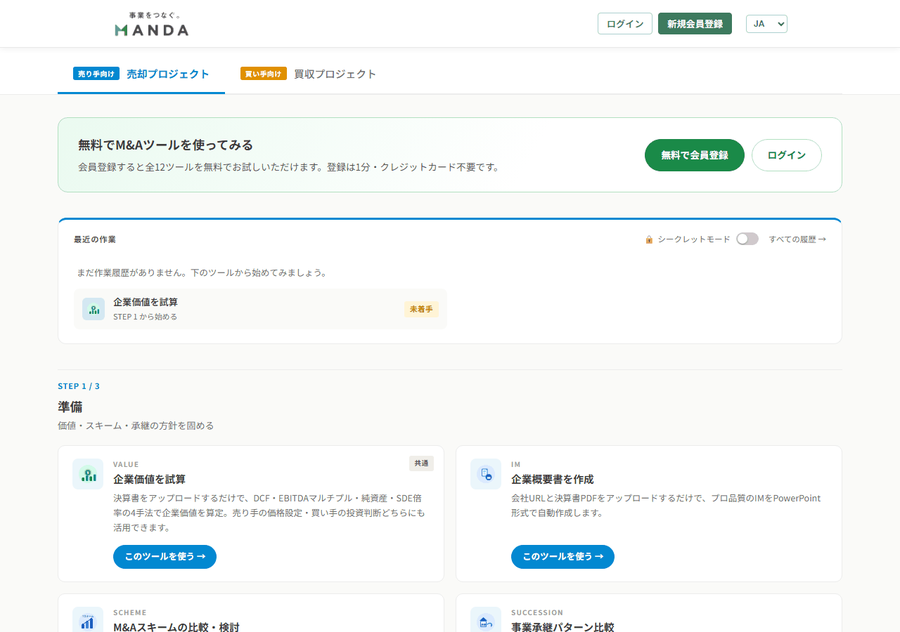The image size is (900, 632).
Task: Click the VALUE card chart icon
Action: (88, 474)
